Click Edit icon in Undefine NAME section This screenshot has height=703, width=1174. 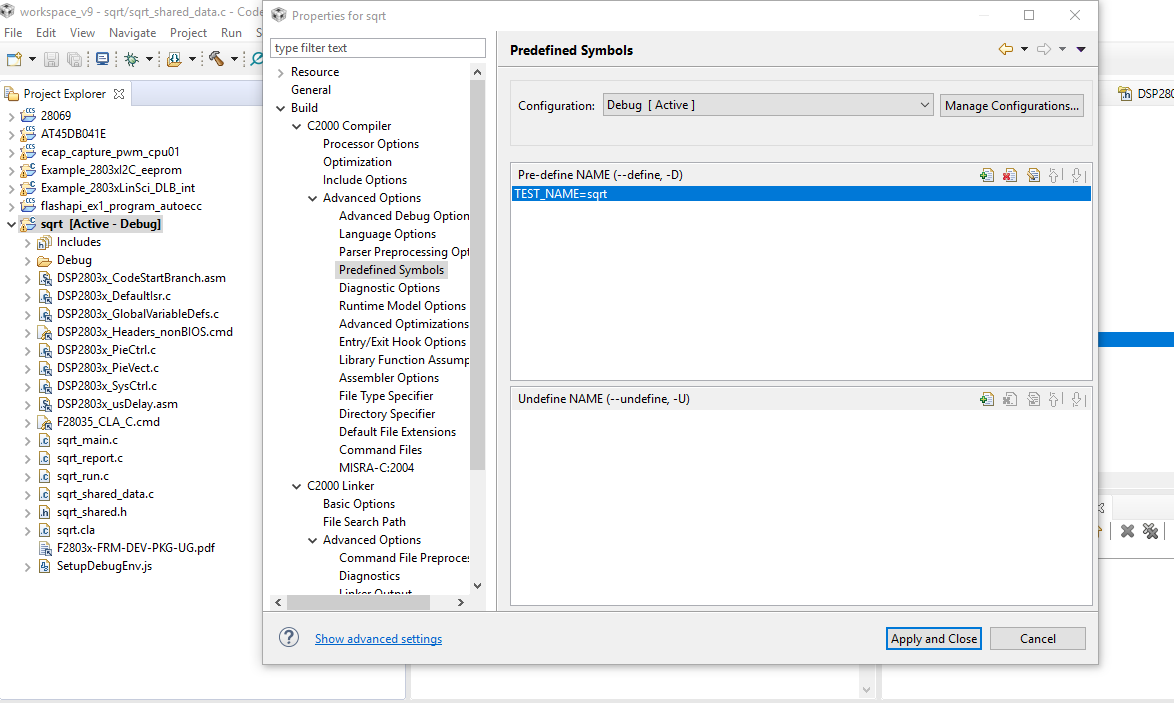coord(1033,399)
